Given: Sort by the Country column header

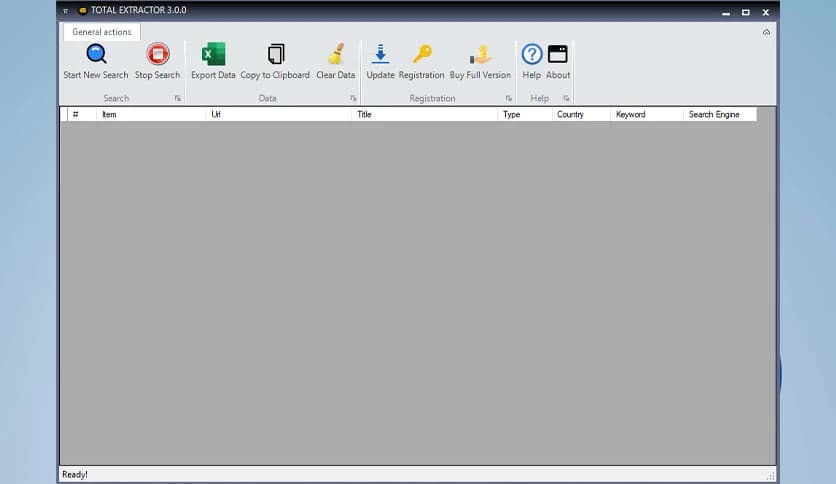Looking at the screenshot, I should (581, 114).
